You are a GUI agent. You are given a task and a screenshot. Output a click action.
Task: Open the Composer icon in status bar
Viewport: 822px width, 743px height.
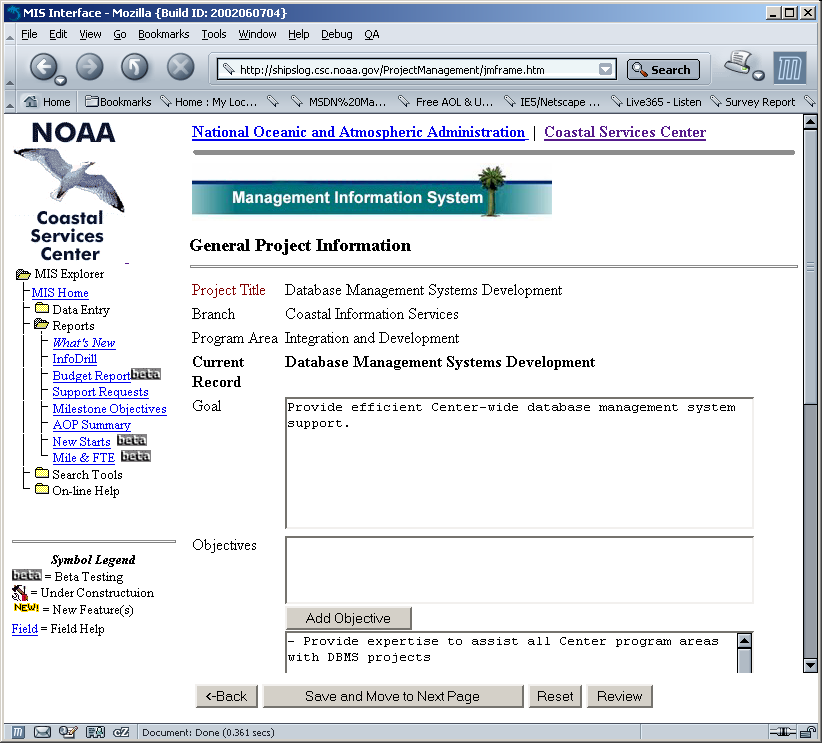click(68, 732)
